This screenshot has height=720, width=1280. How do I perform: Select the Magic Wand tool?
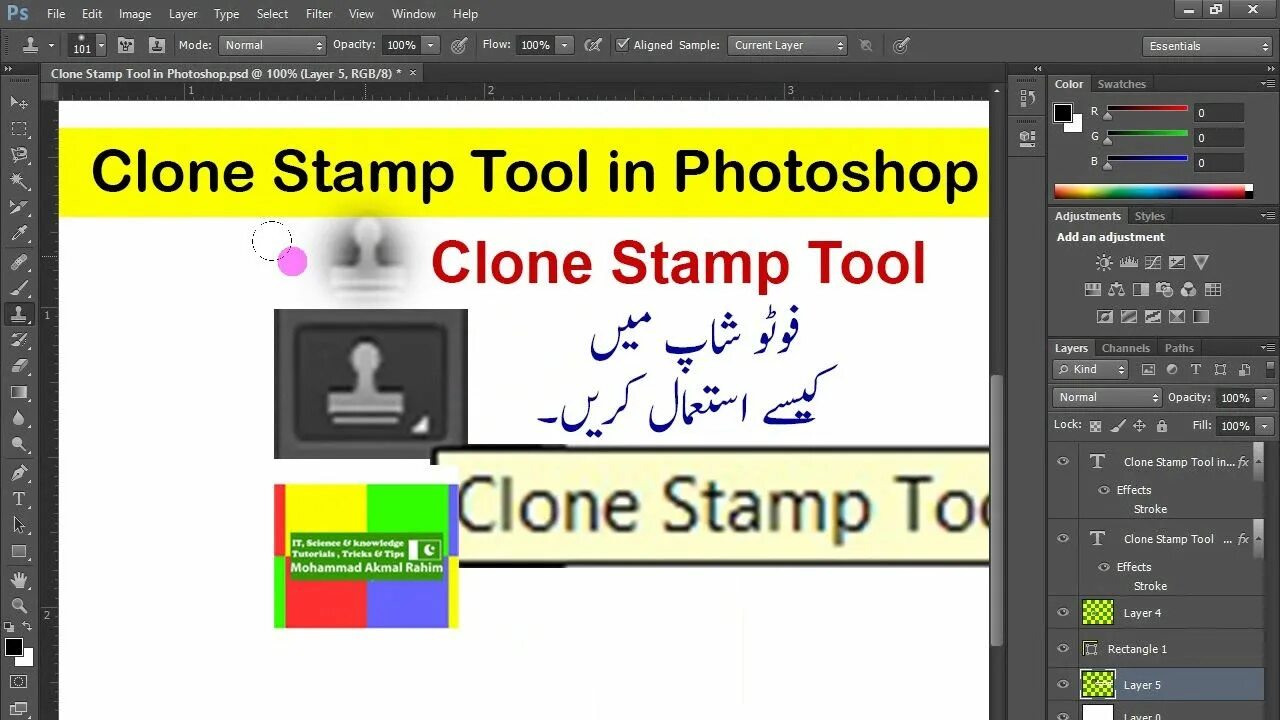pos(19,181)
